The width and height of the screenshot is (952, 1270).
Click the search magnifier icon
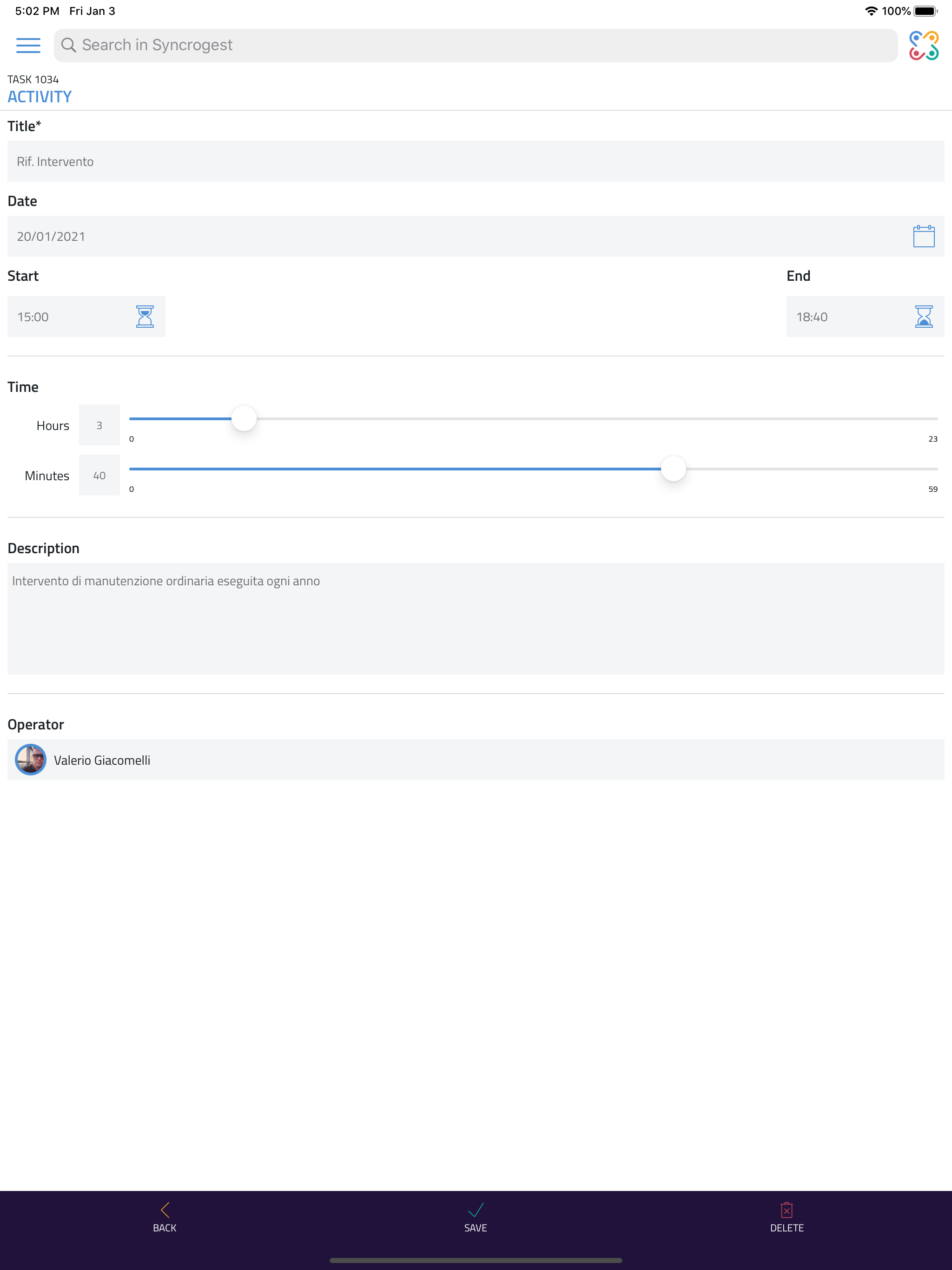coord(69,45)
